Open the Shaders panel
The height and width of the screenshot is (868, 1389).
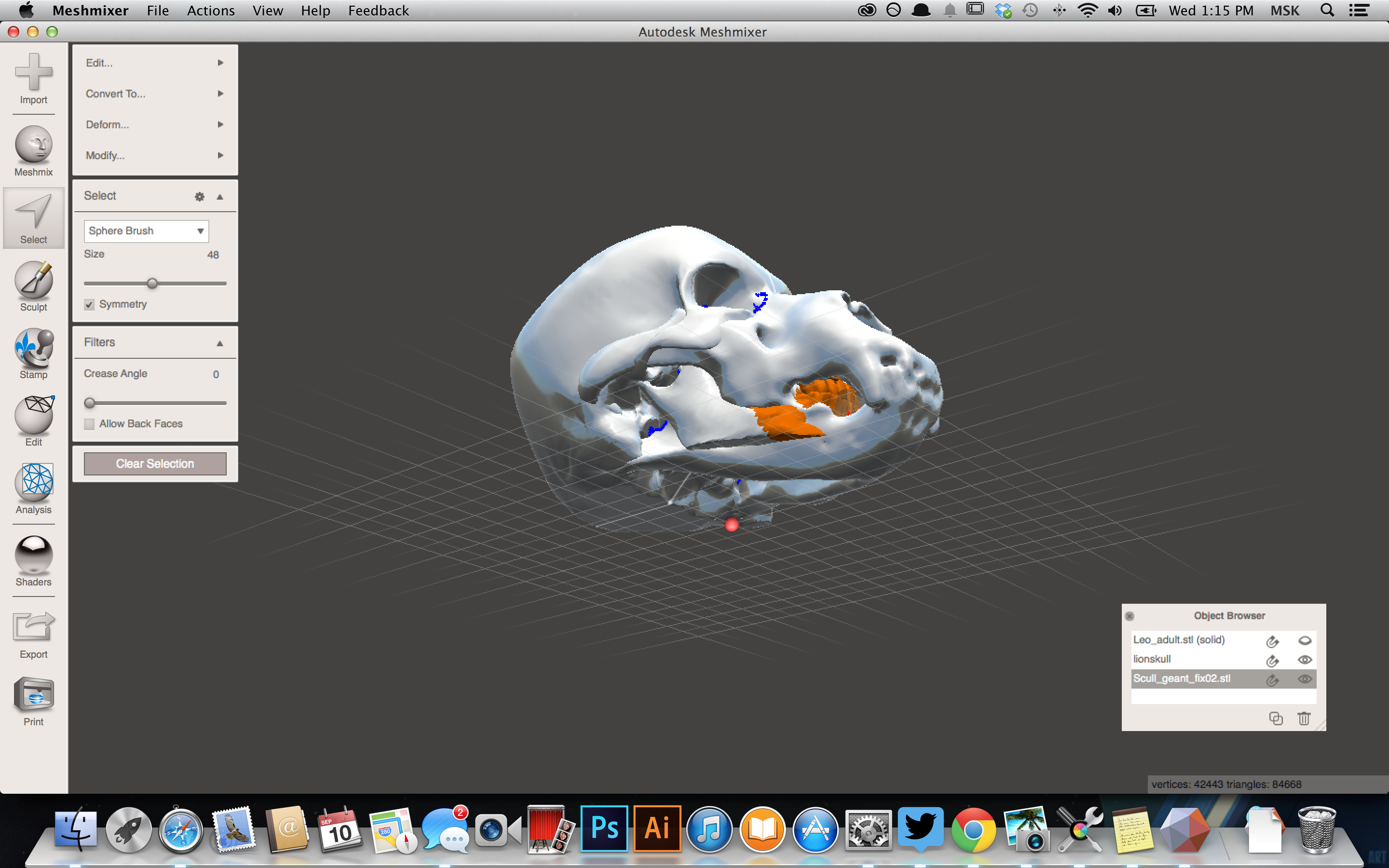[33, 561]
